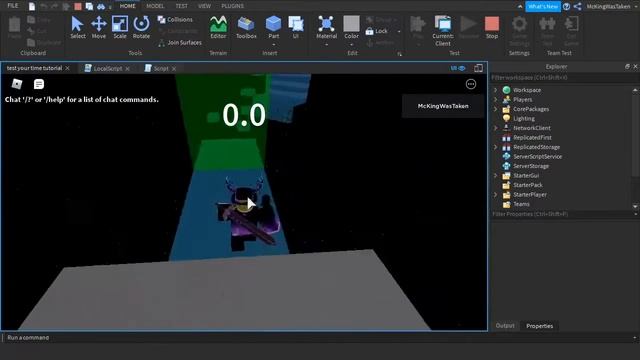Select the 'test your time tutorial' tab
Viewport: 640px width, 360px height.
pos(34,68)
